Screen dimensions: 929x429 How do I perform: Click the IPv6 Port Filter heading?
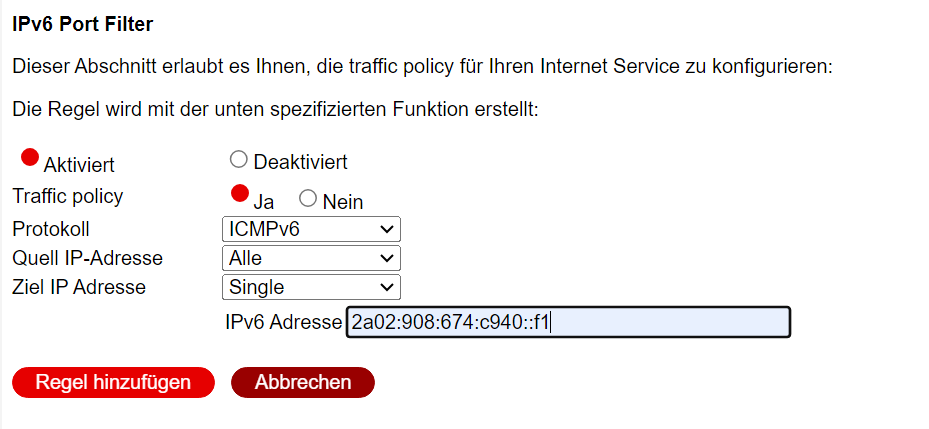82,22
